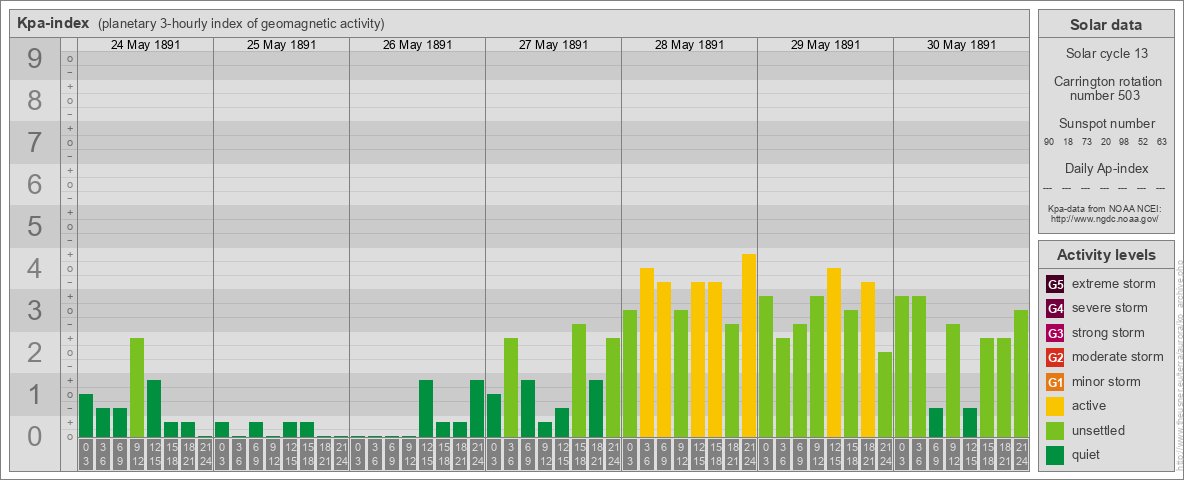The width and height of the screenshot is (1184, 480).
Task: Click the 'Kpa-data from NOAA NCEI:' text
Action: [x=1105, y=208]
